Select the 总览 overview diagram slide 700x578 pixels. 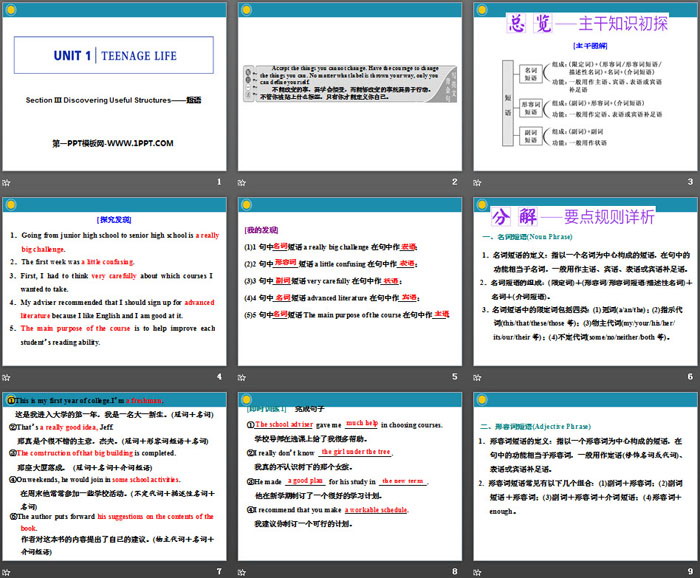click(x=583, y=86)
